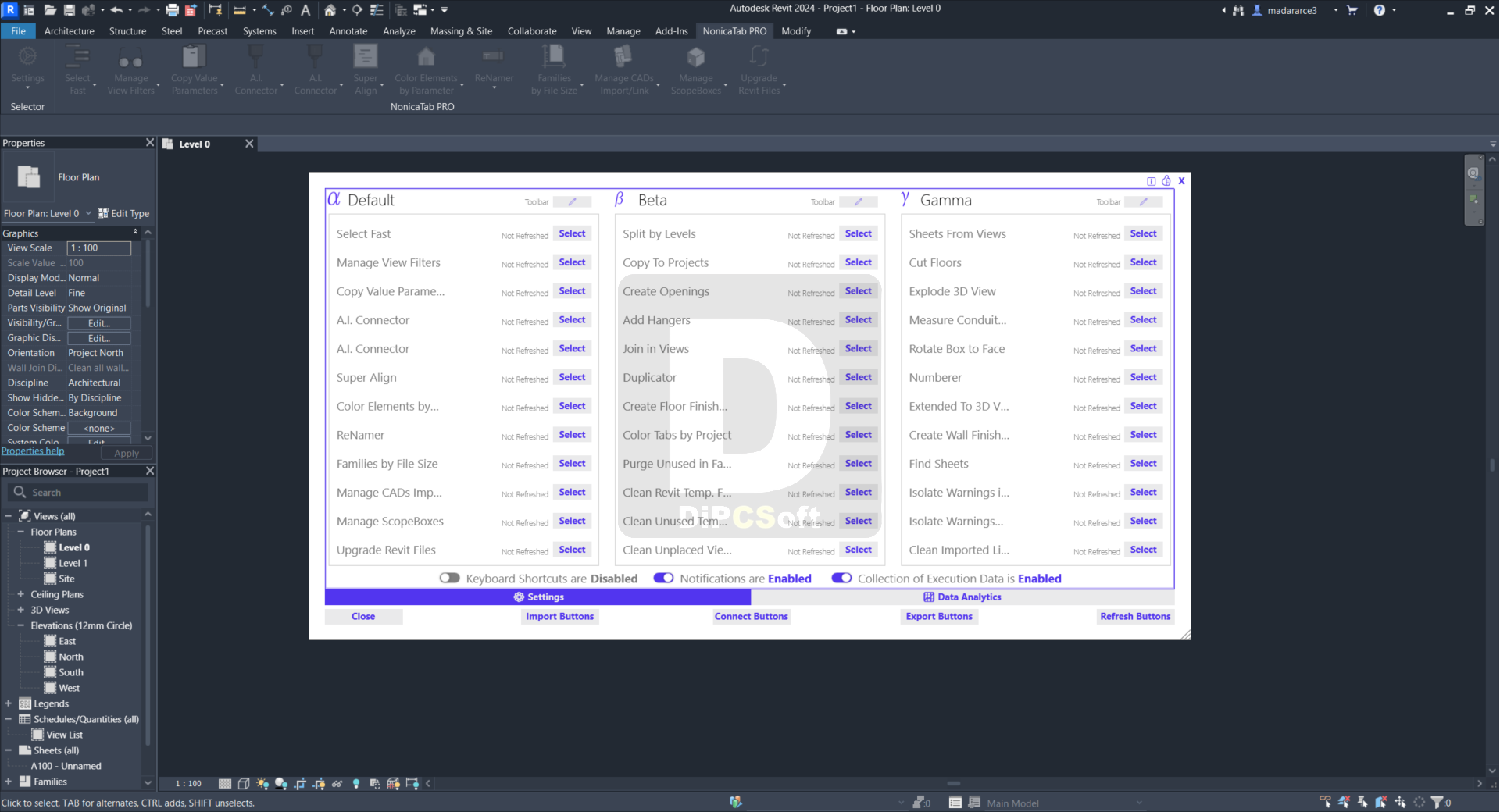Click the selection filter funnel icon
Screen dimensions: 1500x812
coord(1436,802)
